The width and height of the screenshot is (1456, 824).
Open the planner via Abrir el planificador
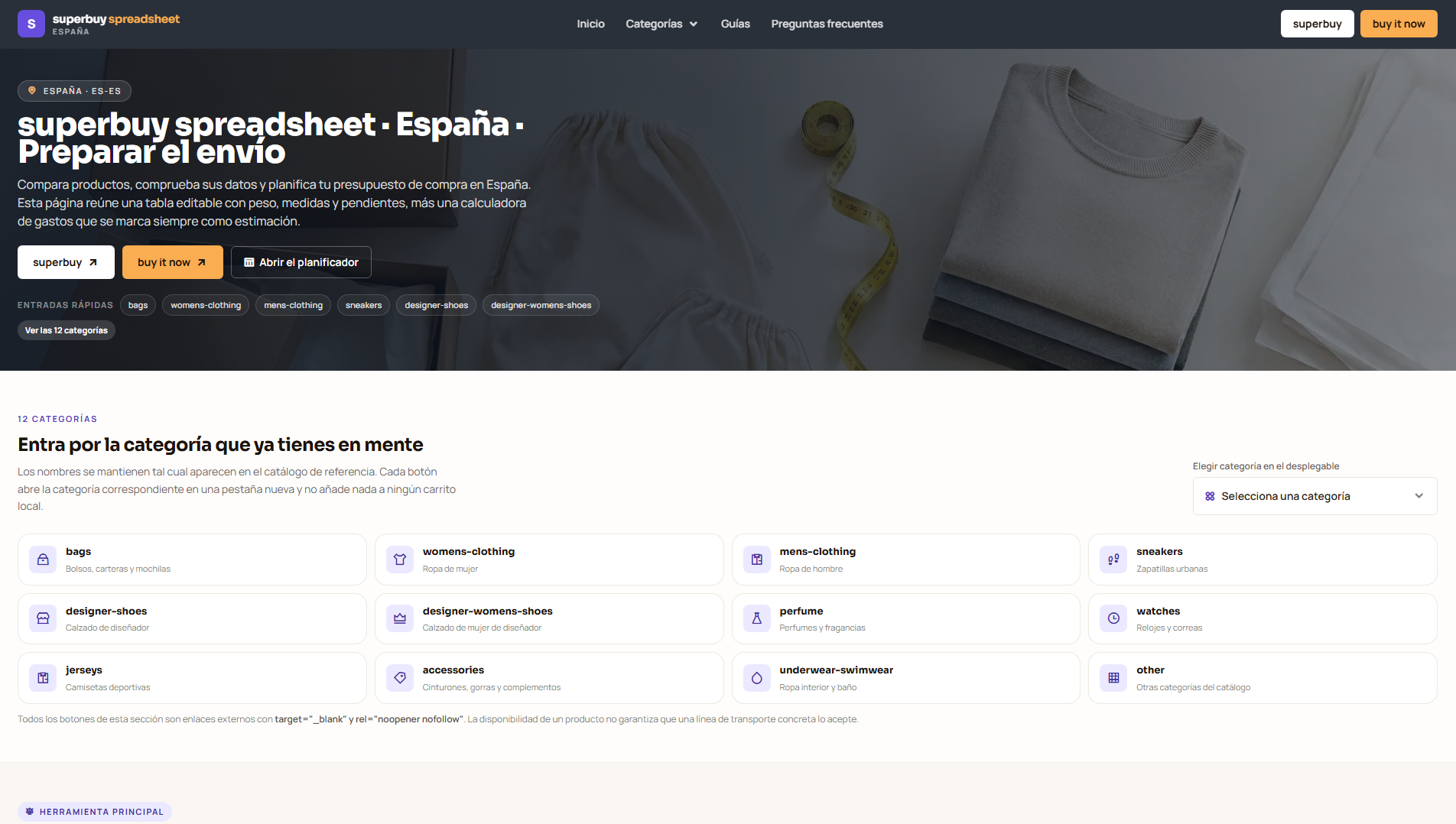[x=301, y=262]
